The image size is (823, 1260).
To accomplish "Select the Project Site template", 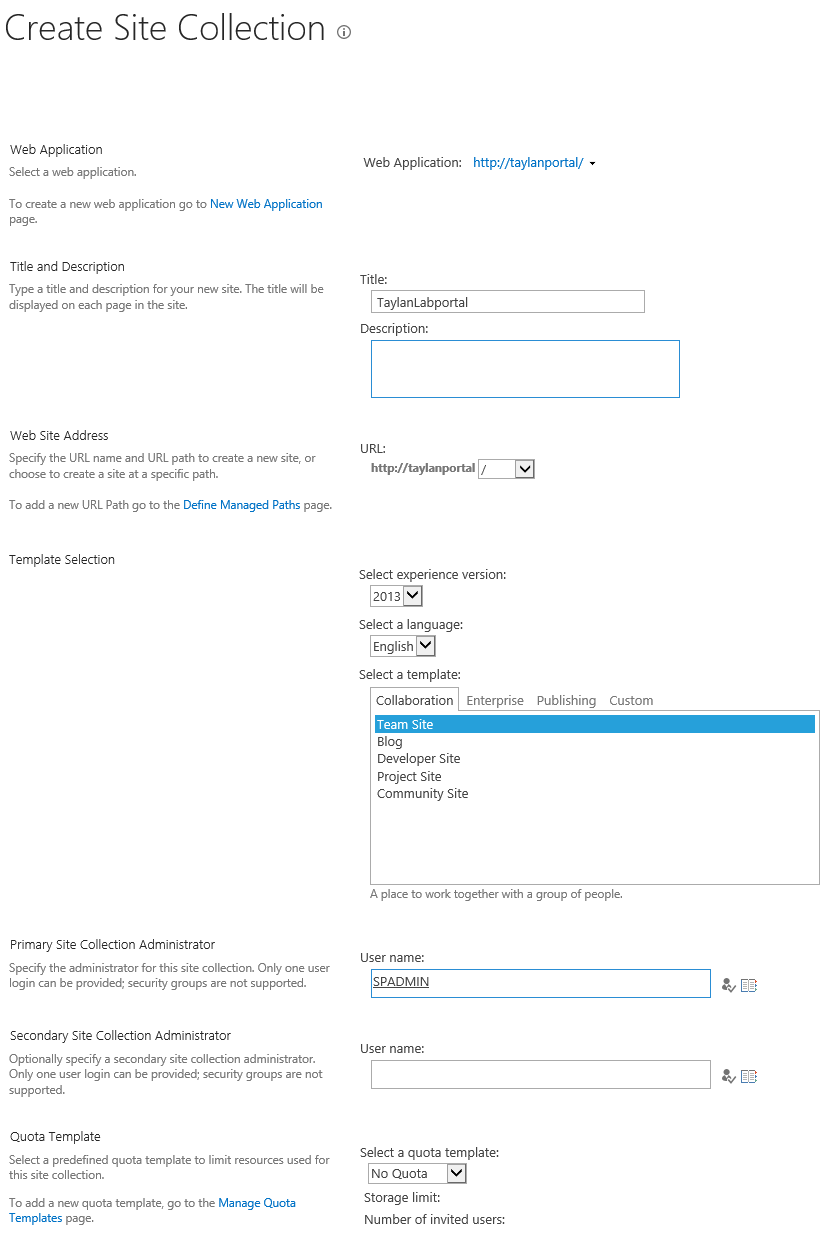I will click(594, 777).
